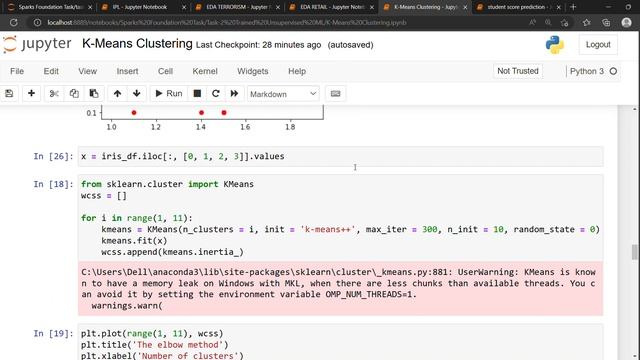Click the notebook vertical scrollbar thumb
640x360 pixels.
click(x=634, y=252)
